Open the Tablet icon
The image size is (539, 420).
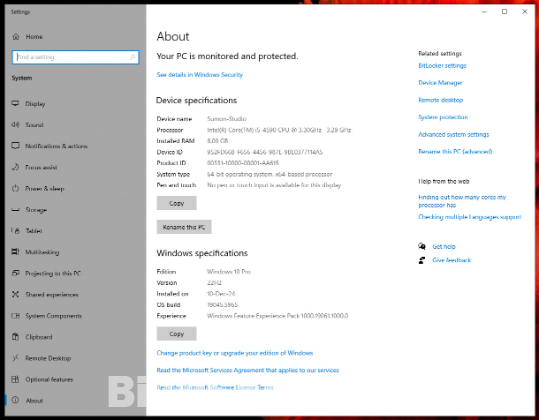click(x=15, y=231)
